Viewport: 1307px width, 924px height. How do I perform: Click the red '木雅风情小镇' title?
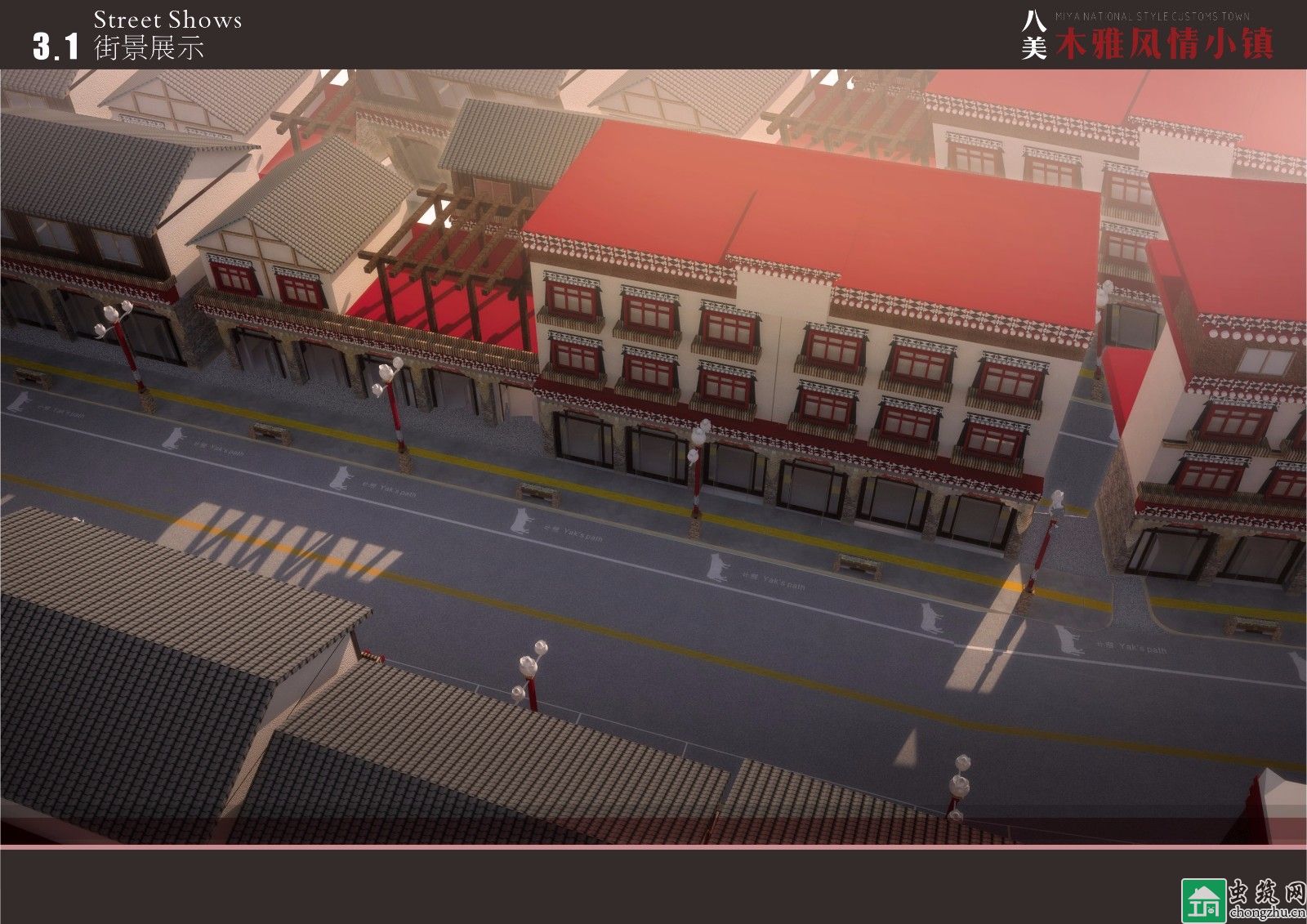point(1164,44)
